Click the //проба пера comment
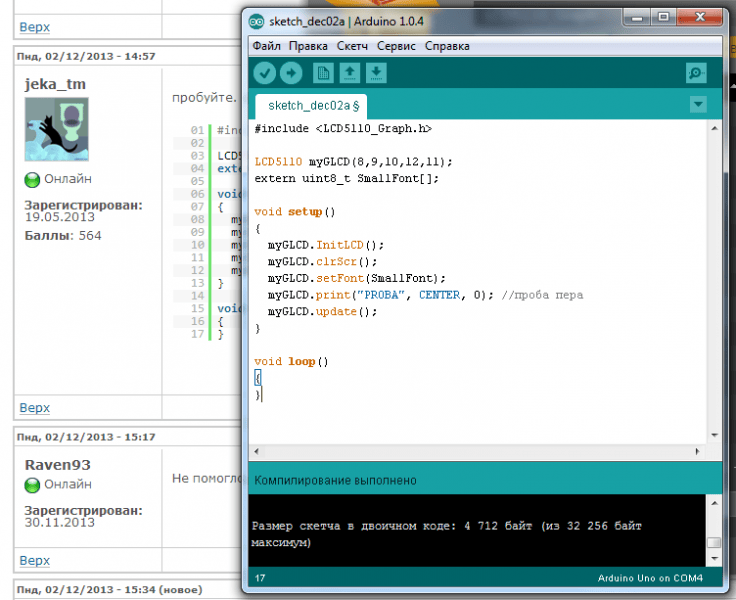The width and height of the screenshot is (736, 600). click(542, 295)
